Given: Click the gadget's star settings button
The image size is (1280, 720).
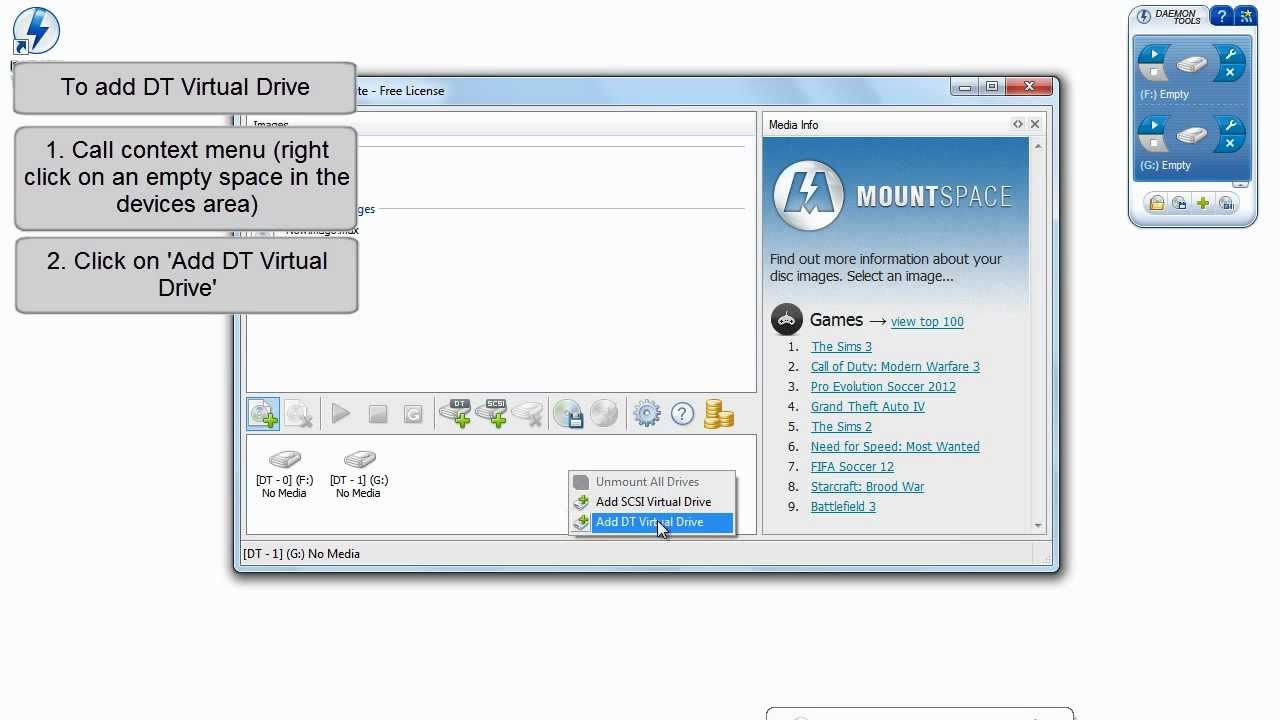Looking at the screenshot, I should point(1246,16).
